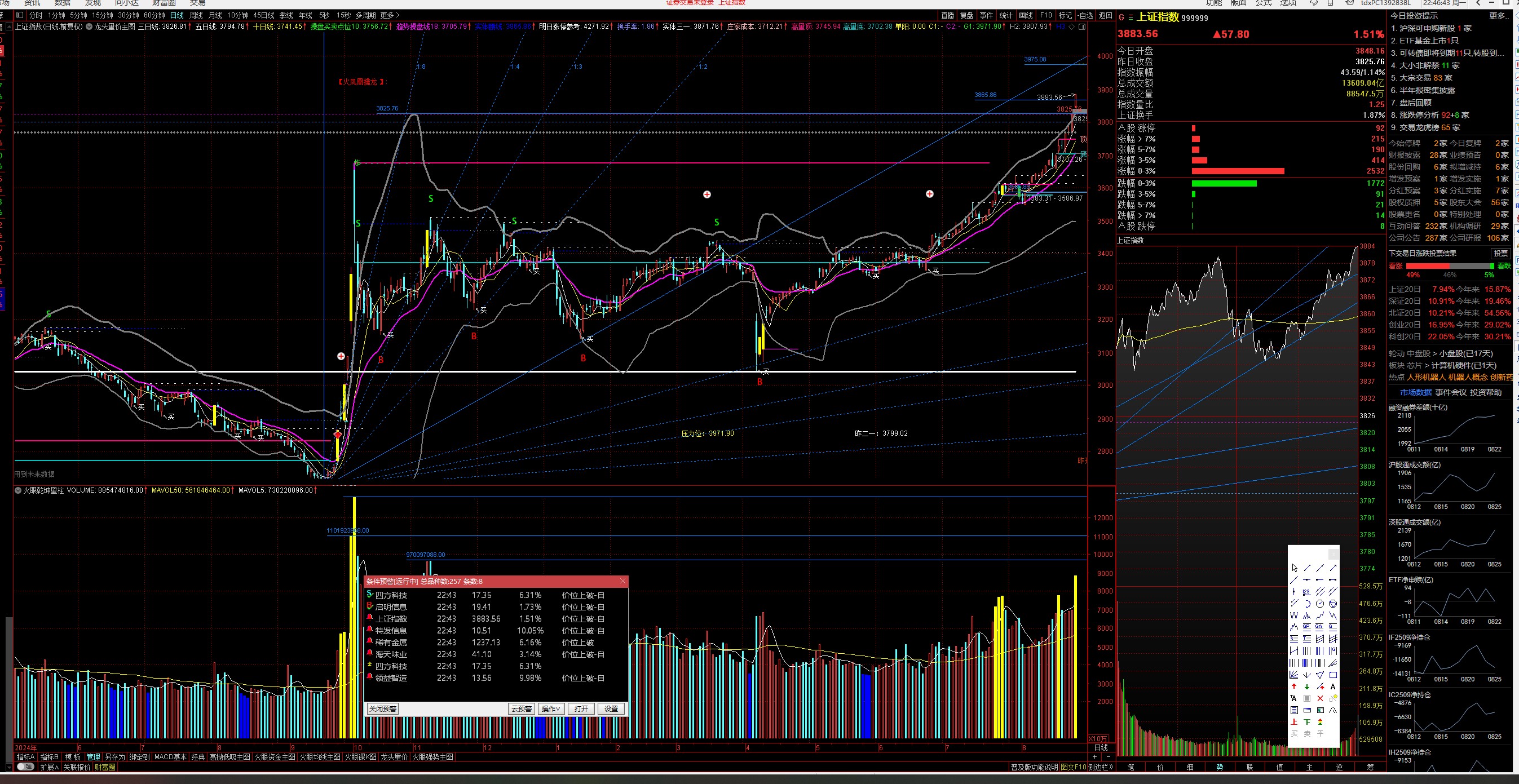Switch to the 分时 view tab
The height and width of the screenshot is (784, 1519).
pyautogui.click(x=36, y=15)
